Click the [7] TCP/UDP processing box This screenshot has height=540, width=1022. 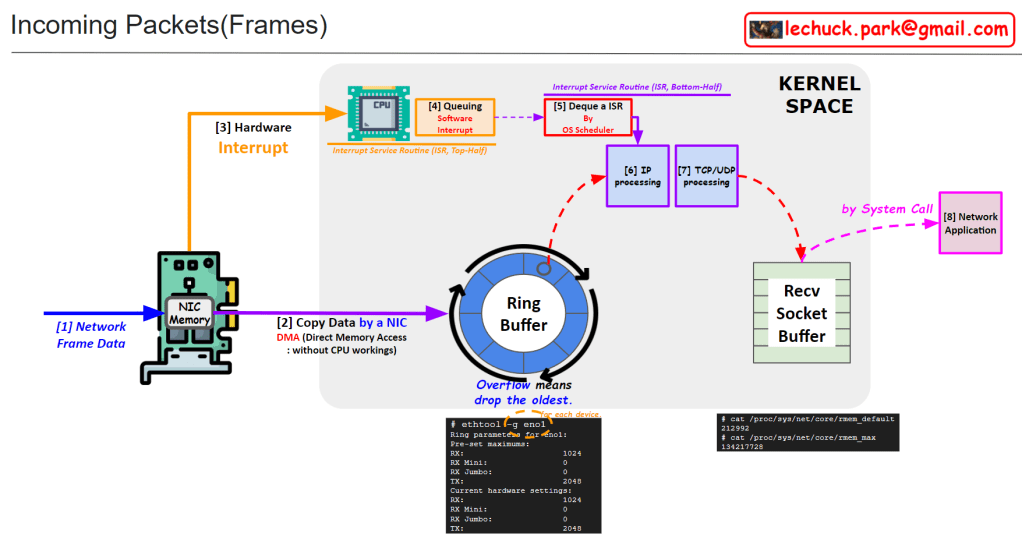(x=706, y=176)
